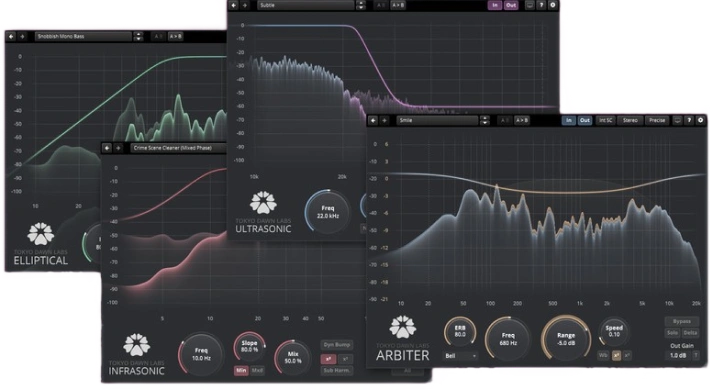Click the Range -5.0 dB knob in Arbiter
The width and height of the screenshot is (710, 390).
pyautogui.click(x=566, y=339)
